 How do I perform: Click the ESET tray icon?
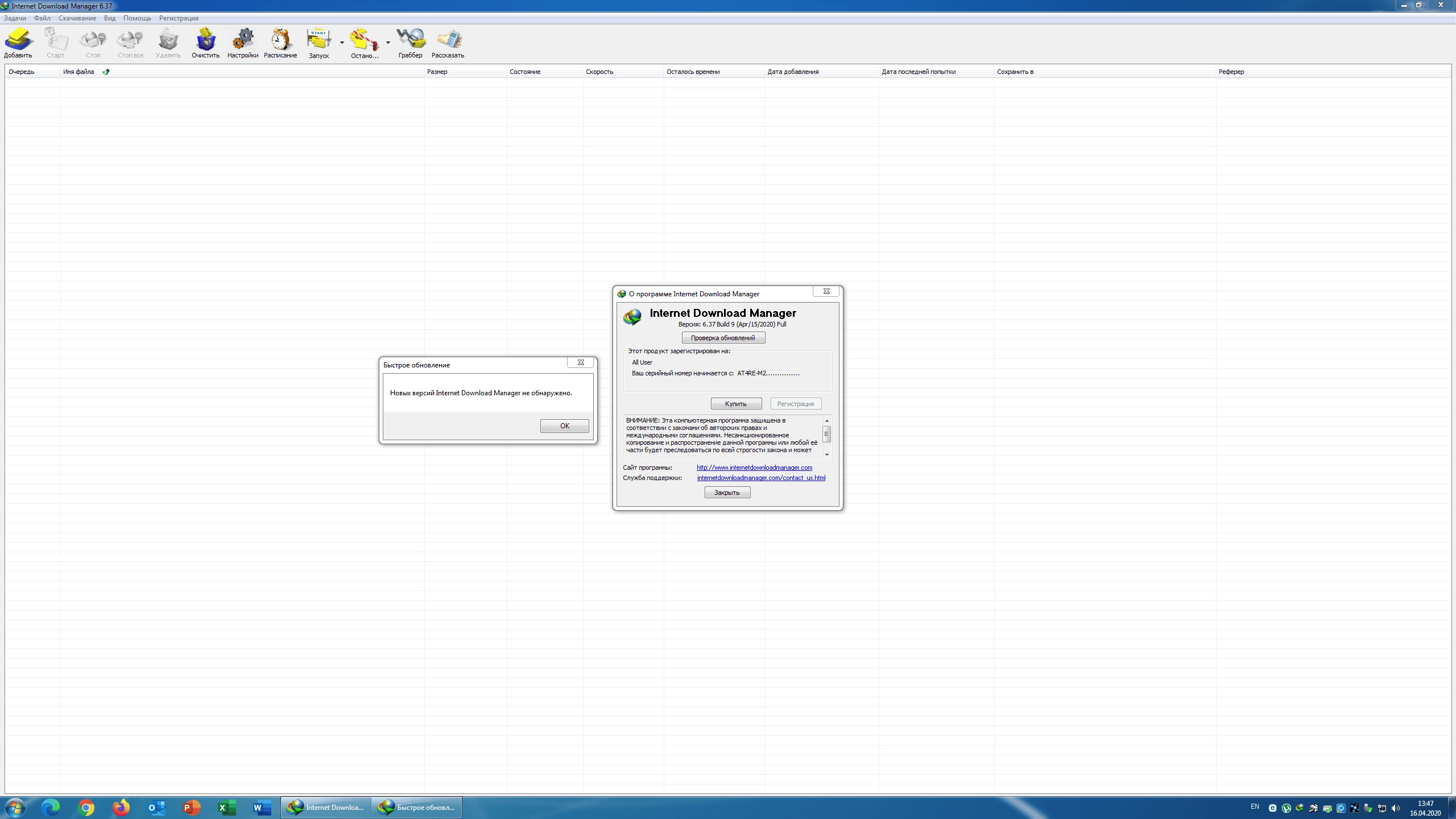coord(1273,808)
